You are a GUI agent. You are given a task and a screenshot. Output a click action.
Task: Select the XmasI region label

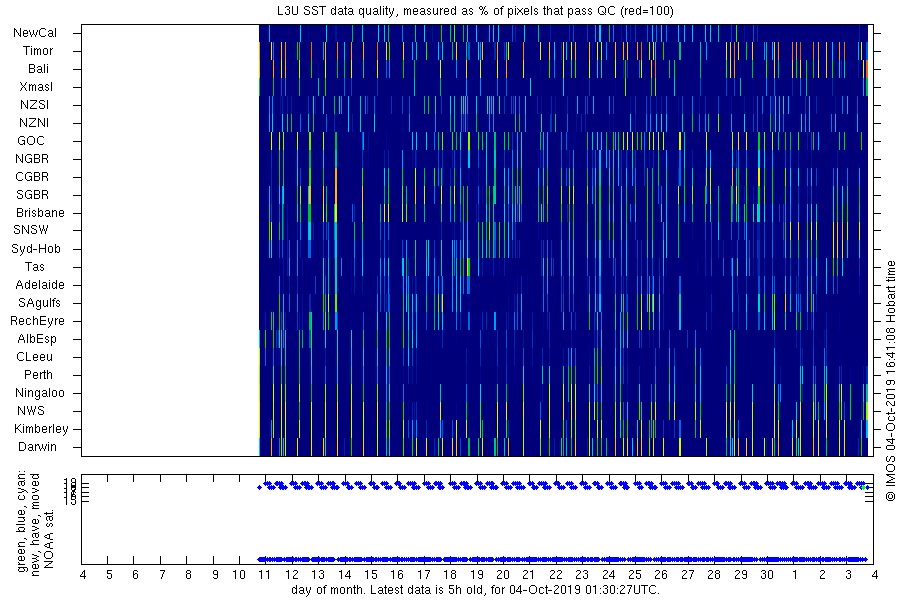(x=36, y=87)
